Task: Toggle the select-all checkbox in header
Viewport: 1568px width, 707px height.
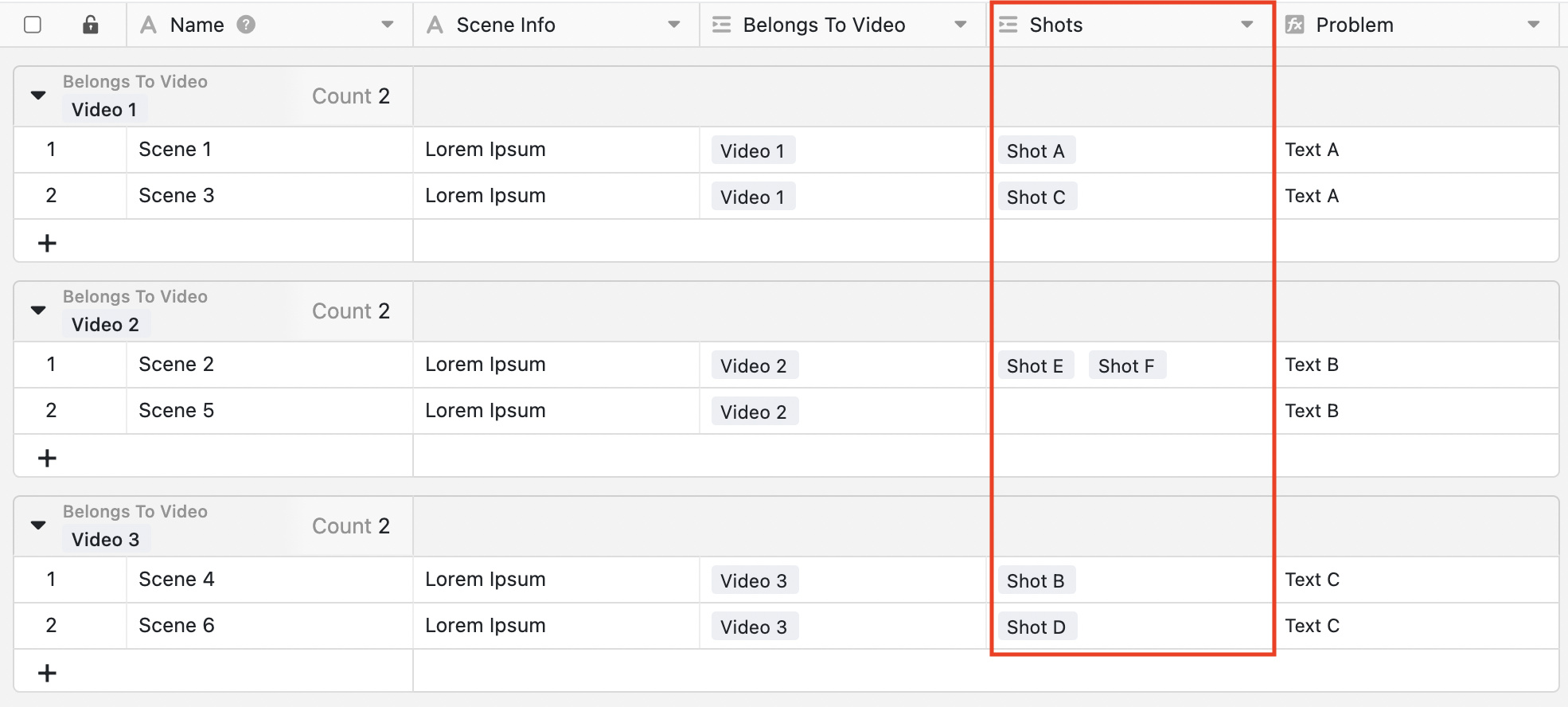Action: [x=33, y=25]
